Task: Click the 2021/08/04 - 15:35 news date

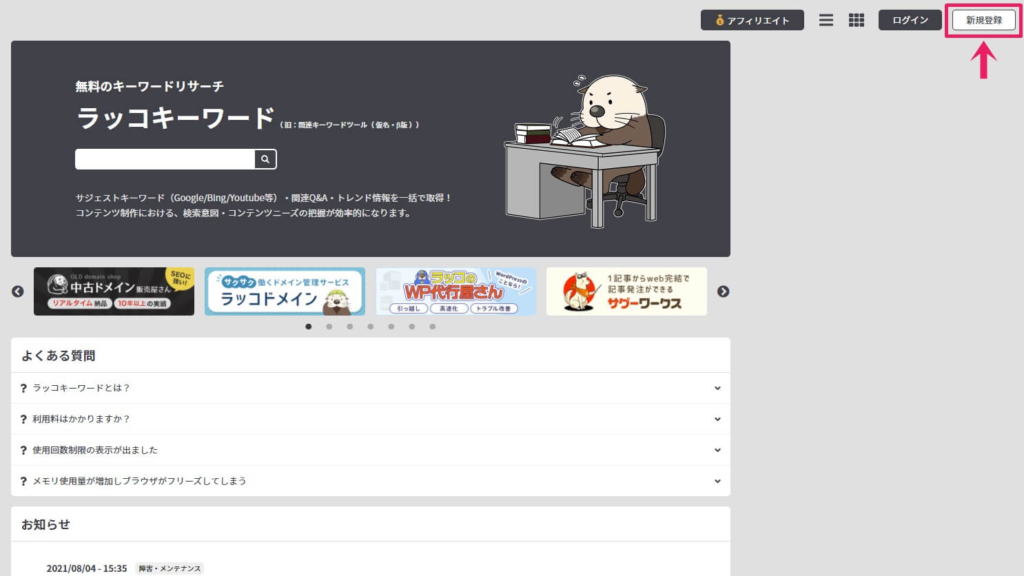Action: (x=87, y=569)
